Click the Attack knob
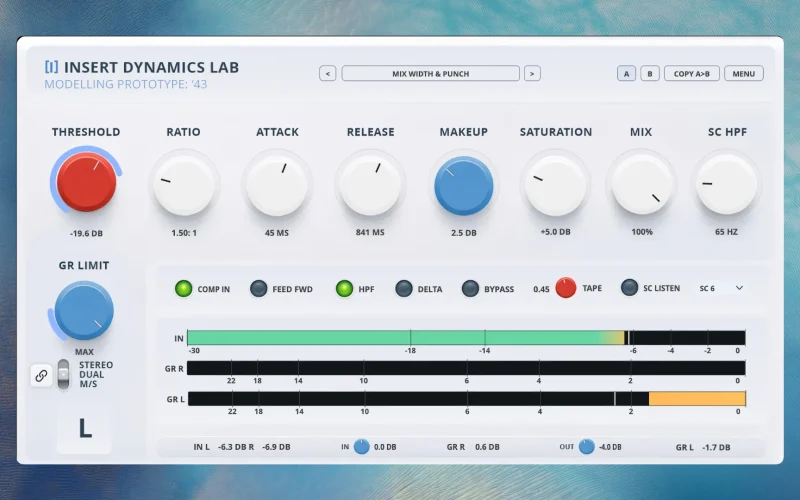 pyautogui.click(x=277, y=185)
